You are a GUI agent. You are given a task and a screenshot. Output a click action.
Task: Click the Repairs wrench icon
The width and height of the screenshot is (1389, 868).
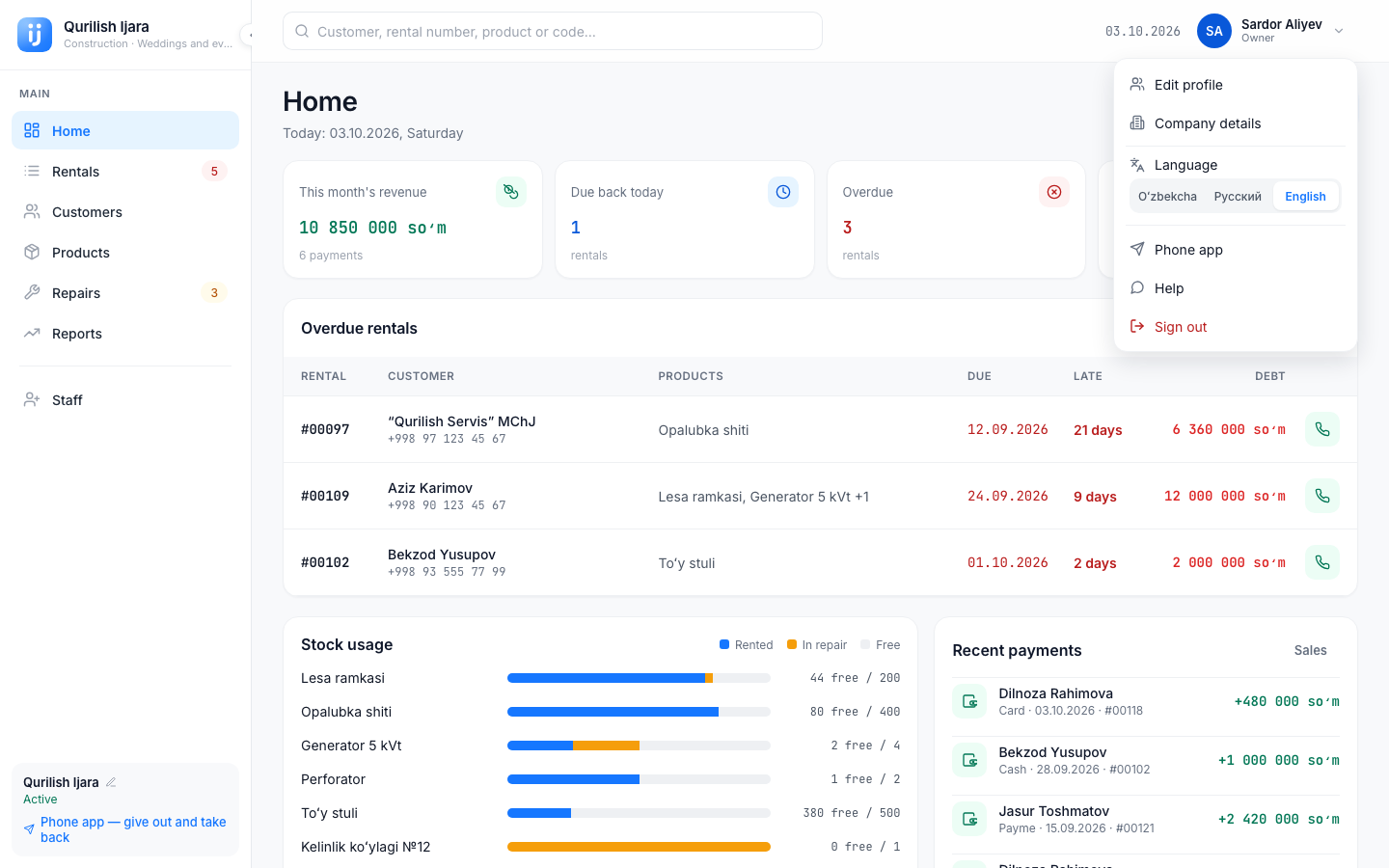point(32,292)
